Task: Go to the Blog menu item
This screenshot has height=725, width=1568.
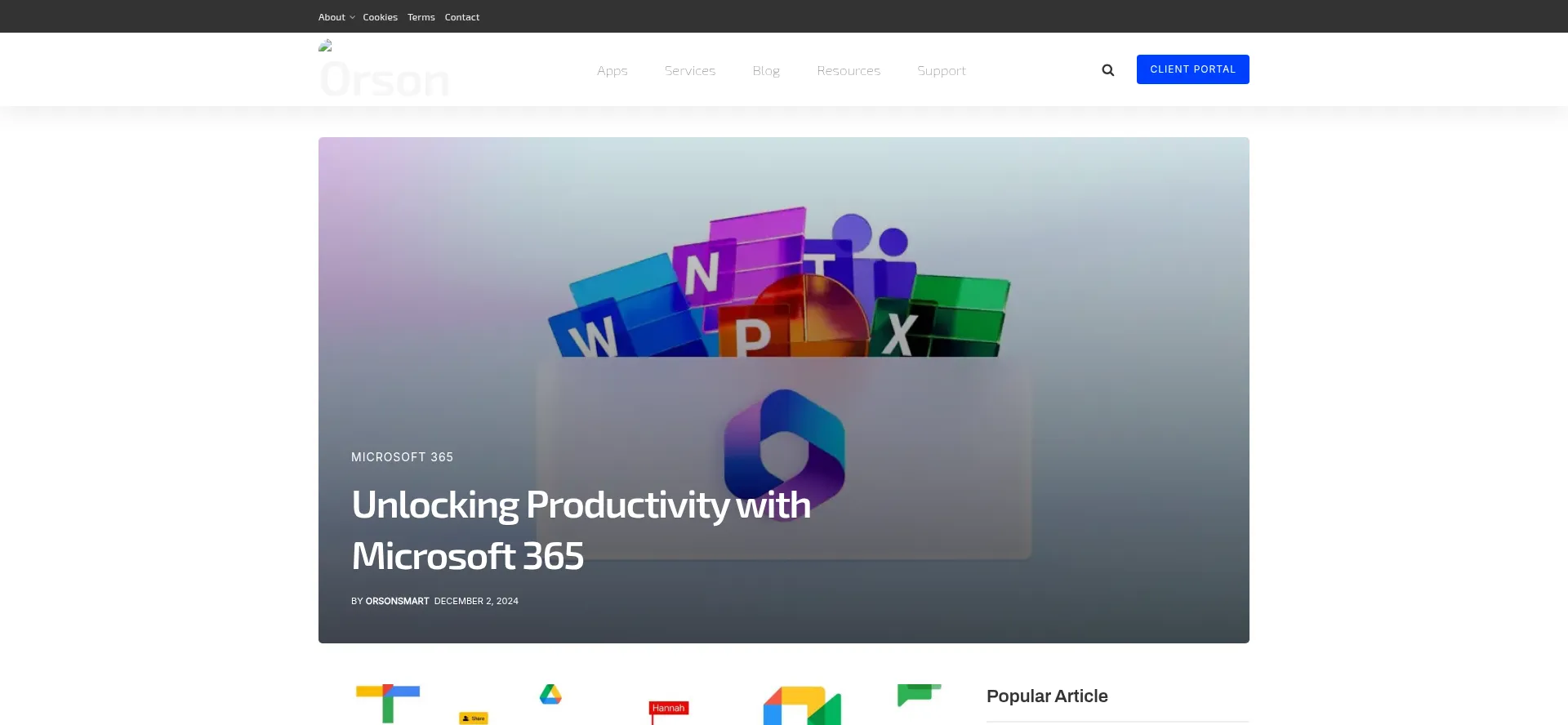Action: [x=765, y=71]
